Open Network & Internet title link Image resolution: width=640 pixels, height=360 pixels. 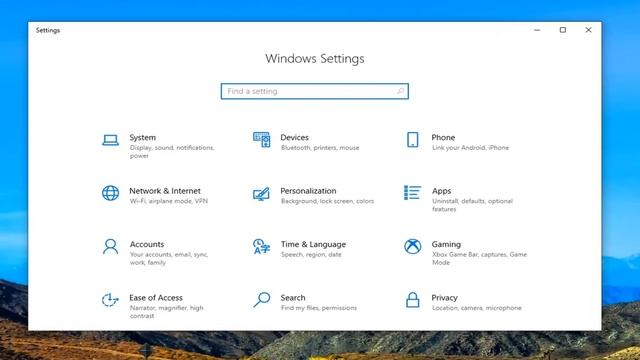165,191
